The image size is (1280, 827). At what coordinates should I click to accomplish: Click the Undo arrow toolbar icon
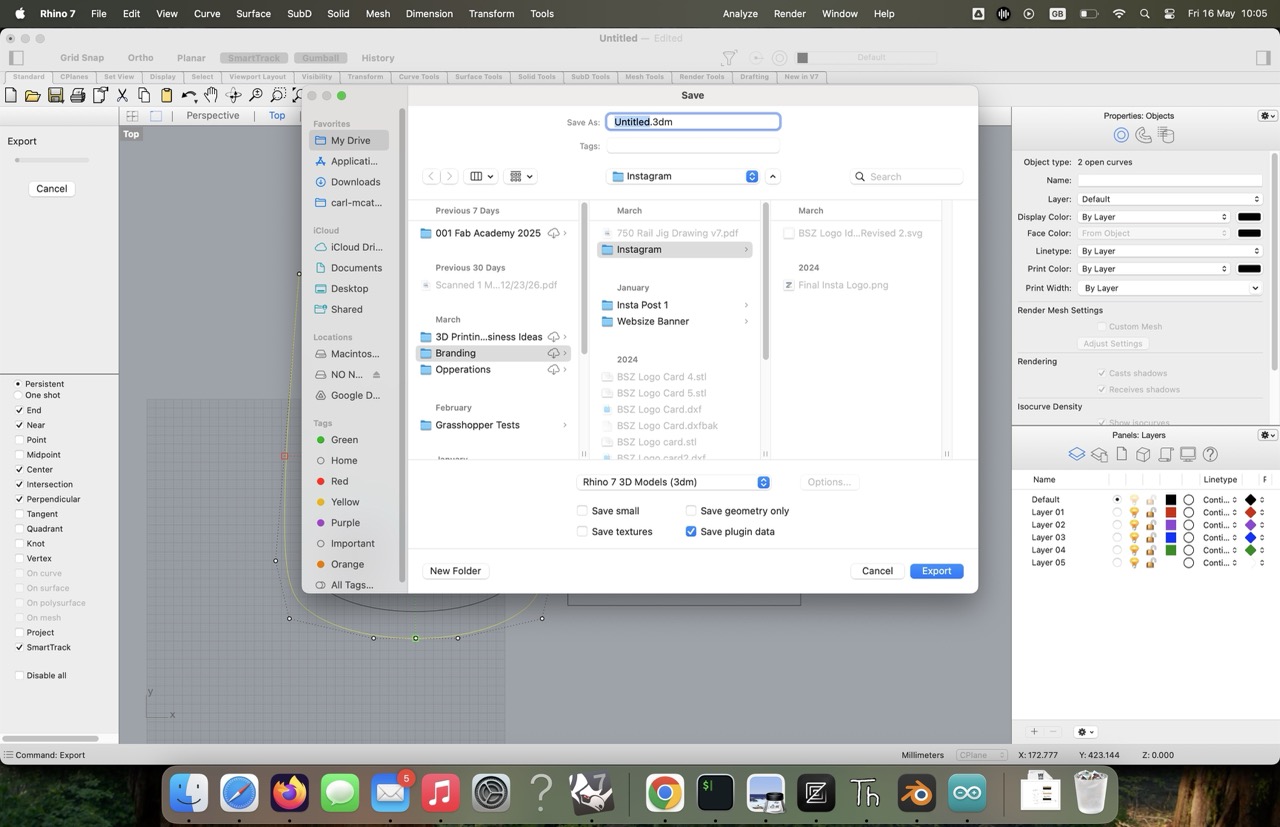pos(188,95)
